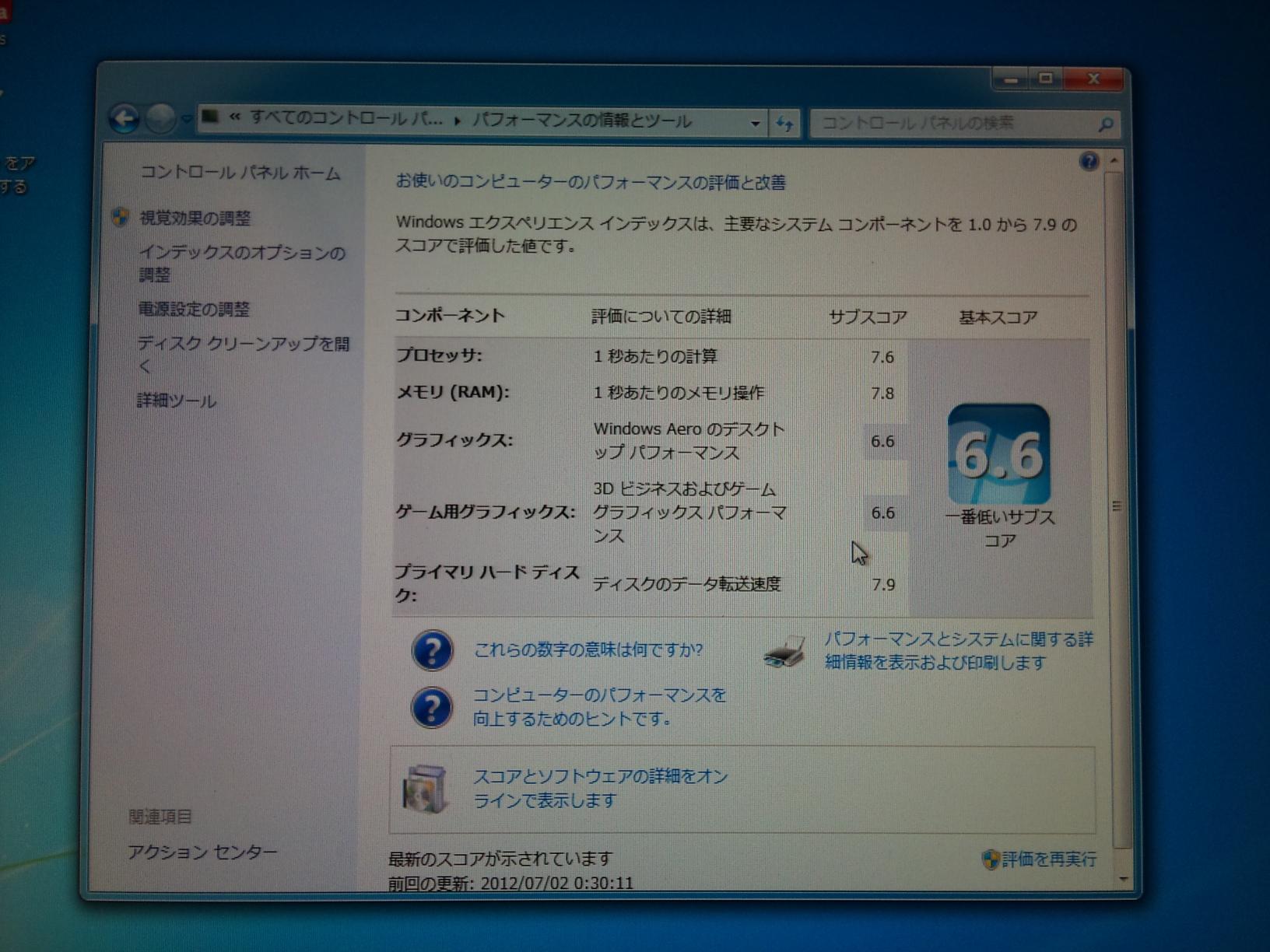This screenshot has width=1270, height=952.
Task: Click the Refresh button beside address bar
Action: (784, 123)
